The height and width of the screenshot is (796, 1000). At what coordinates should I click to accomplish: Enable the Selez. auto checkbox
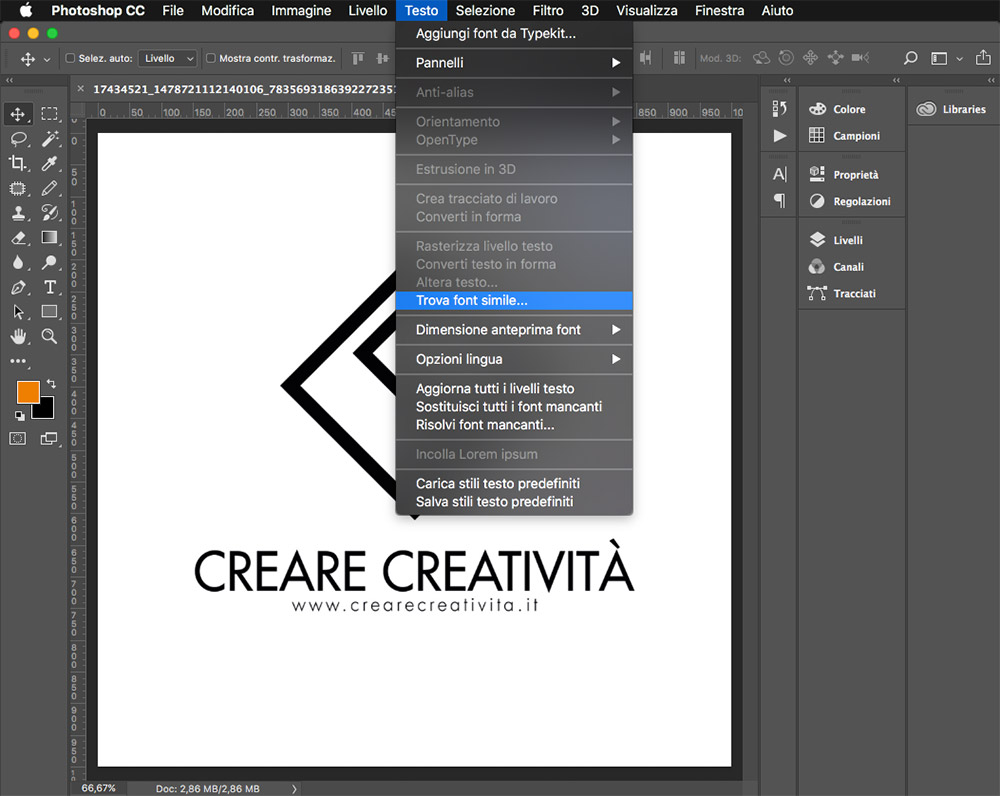pos(71,59)
